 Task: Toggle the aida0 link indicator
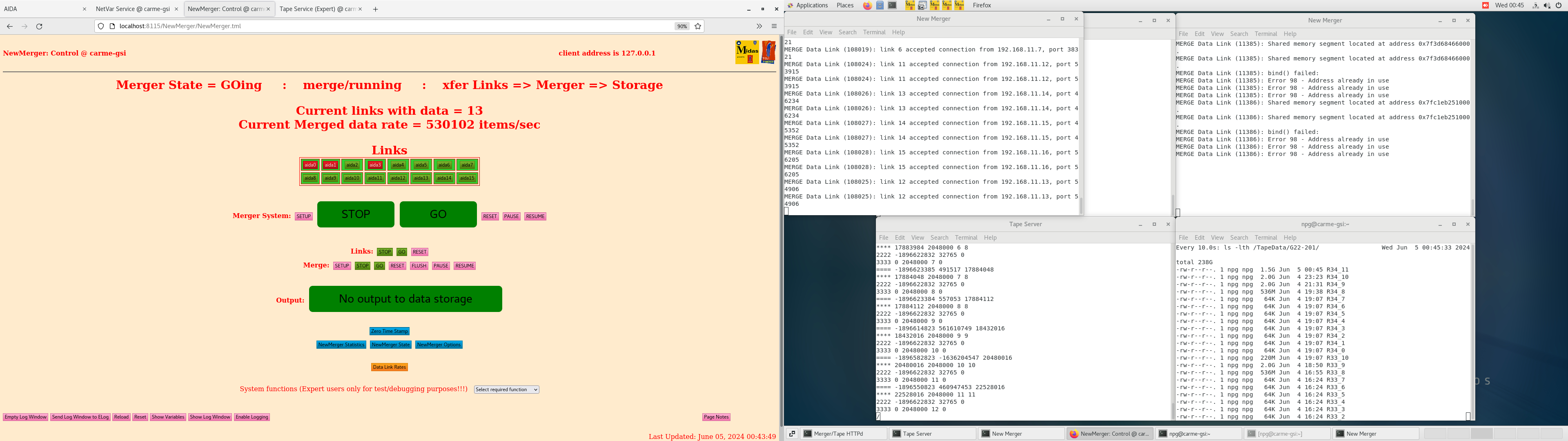[310, 165]
